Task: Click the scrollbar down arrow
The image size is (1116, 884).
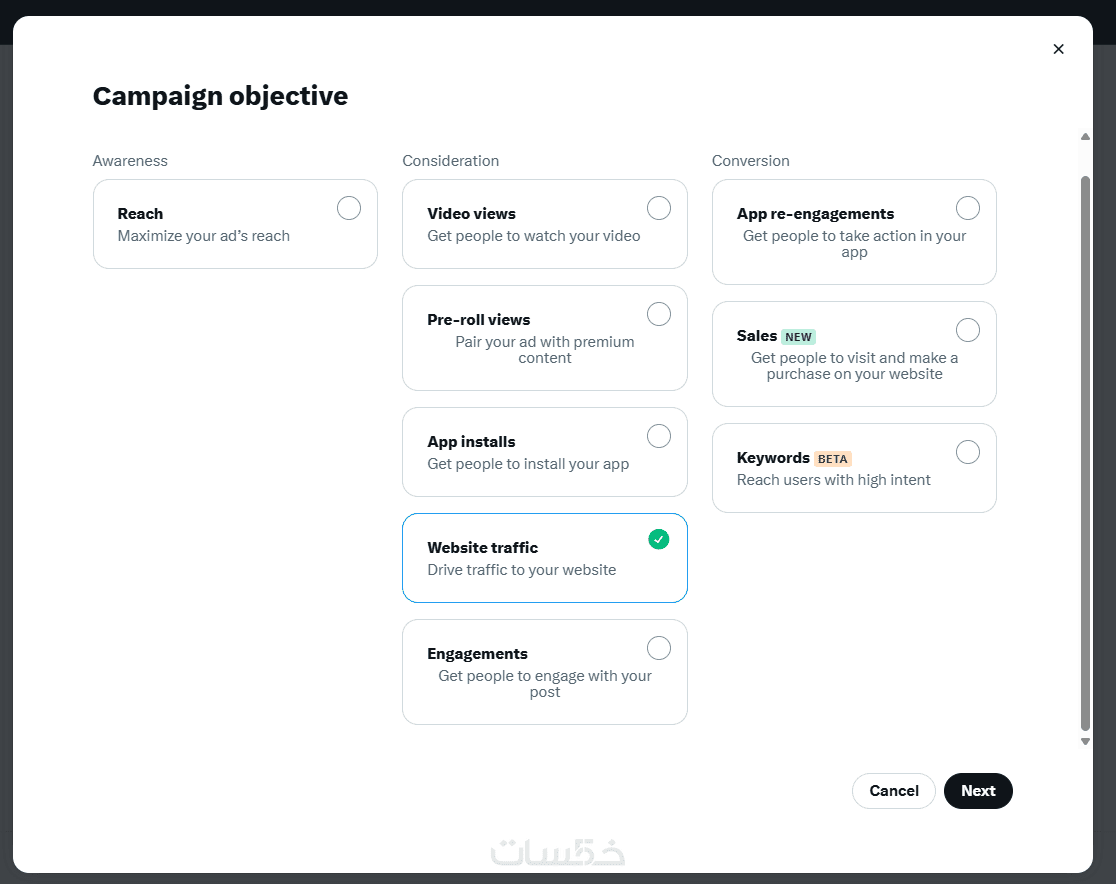Action: [x=1086, y=741]
